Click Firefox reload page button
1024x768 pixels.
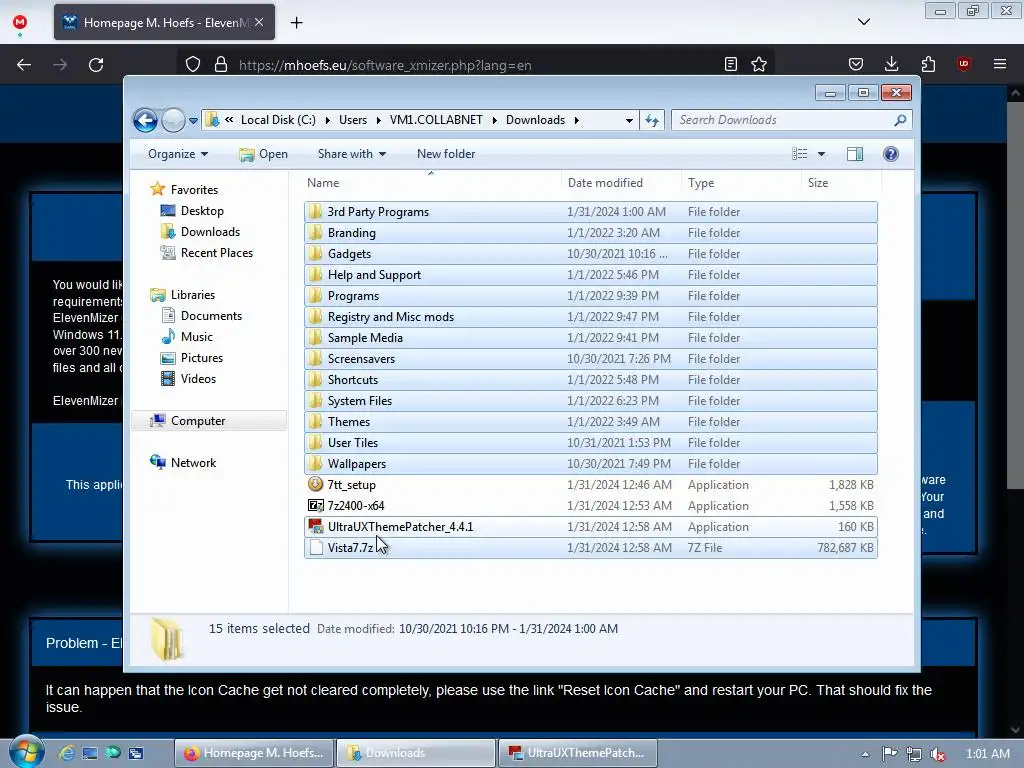(x=96, y=65)
